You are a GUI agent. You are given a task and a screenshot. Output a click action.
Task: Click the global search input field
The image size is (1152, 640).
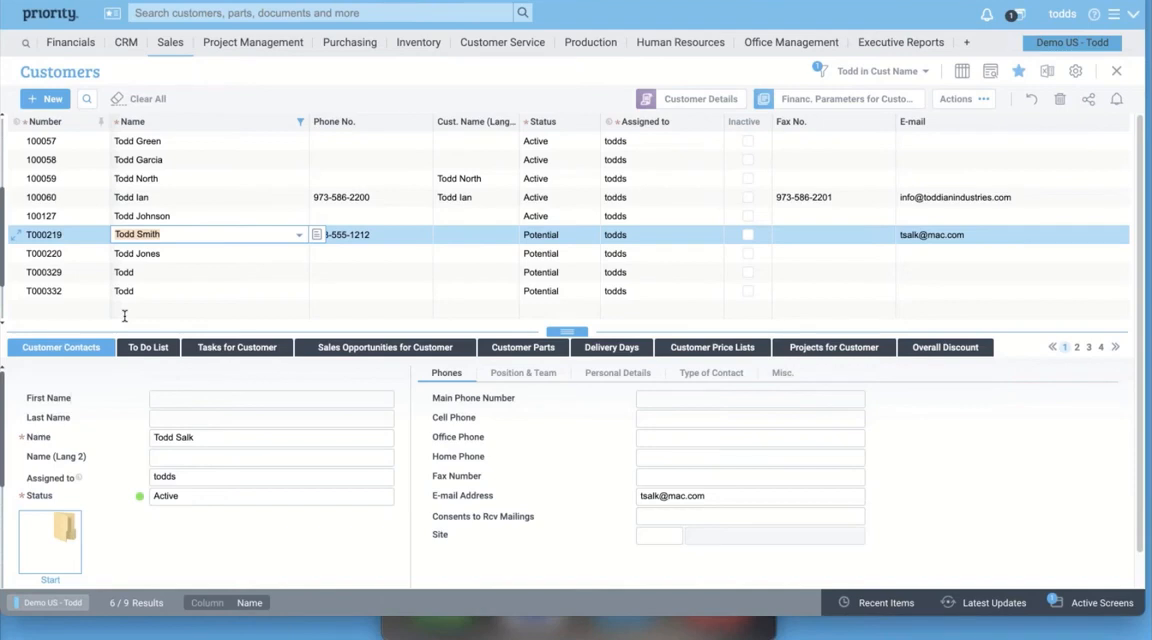pyautogui.click(x=321, y=12)
